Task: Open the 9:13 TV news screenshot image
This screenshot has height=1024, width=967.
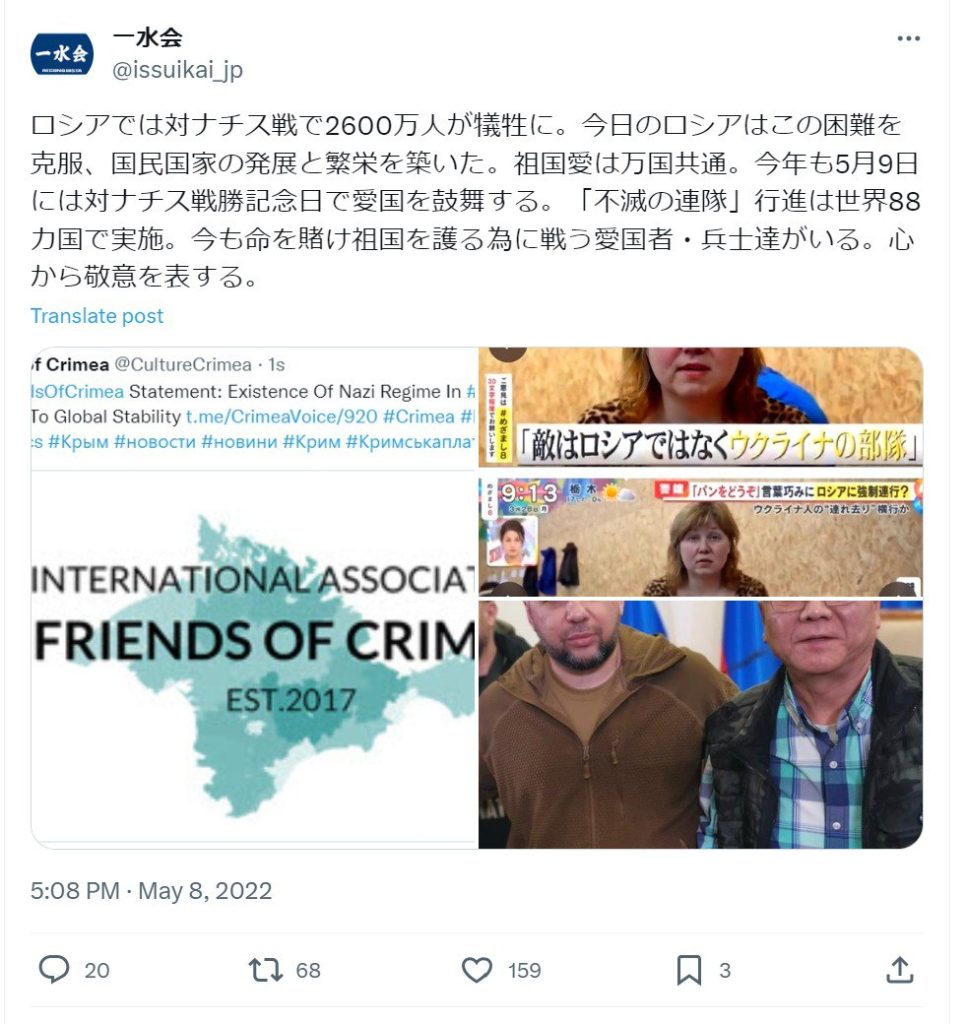Action: 701,537
